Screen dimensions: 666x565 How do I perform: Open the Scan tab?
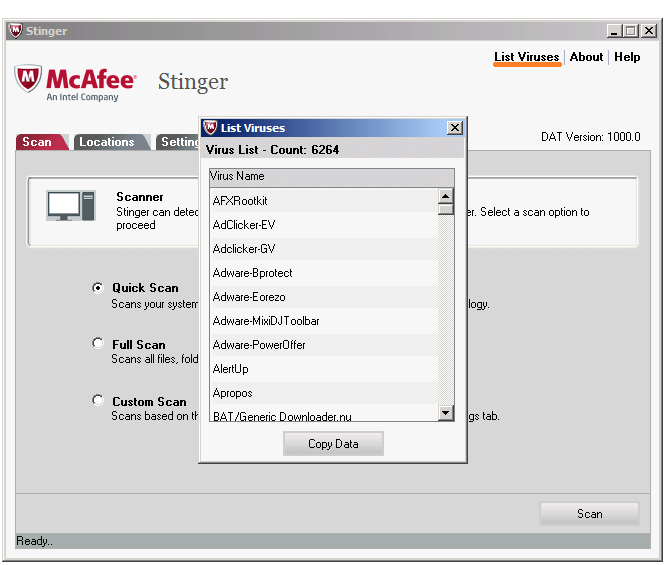[x=41, y=142]
